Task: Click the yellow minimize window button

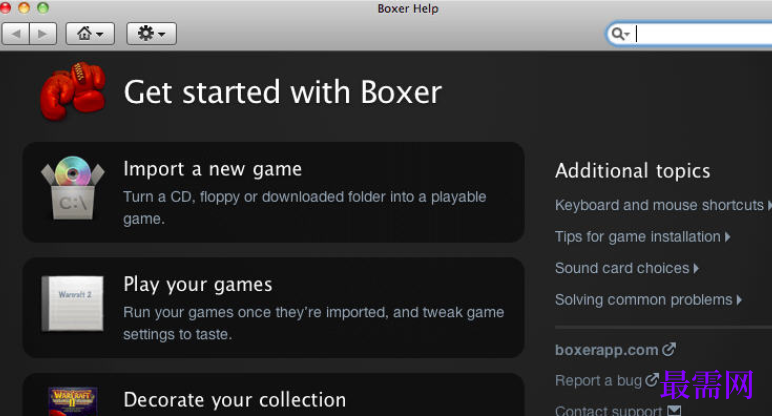Action: tap(24, 8)
